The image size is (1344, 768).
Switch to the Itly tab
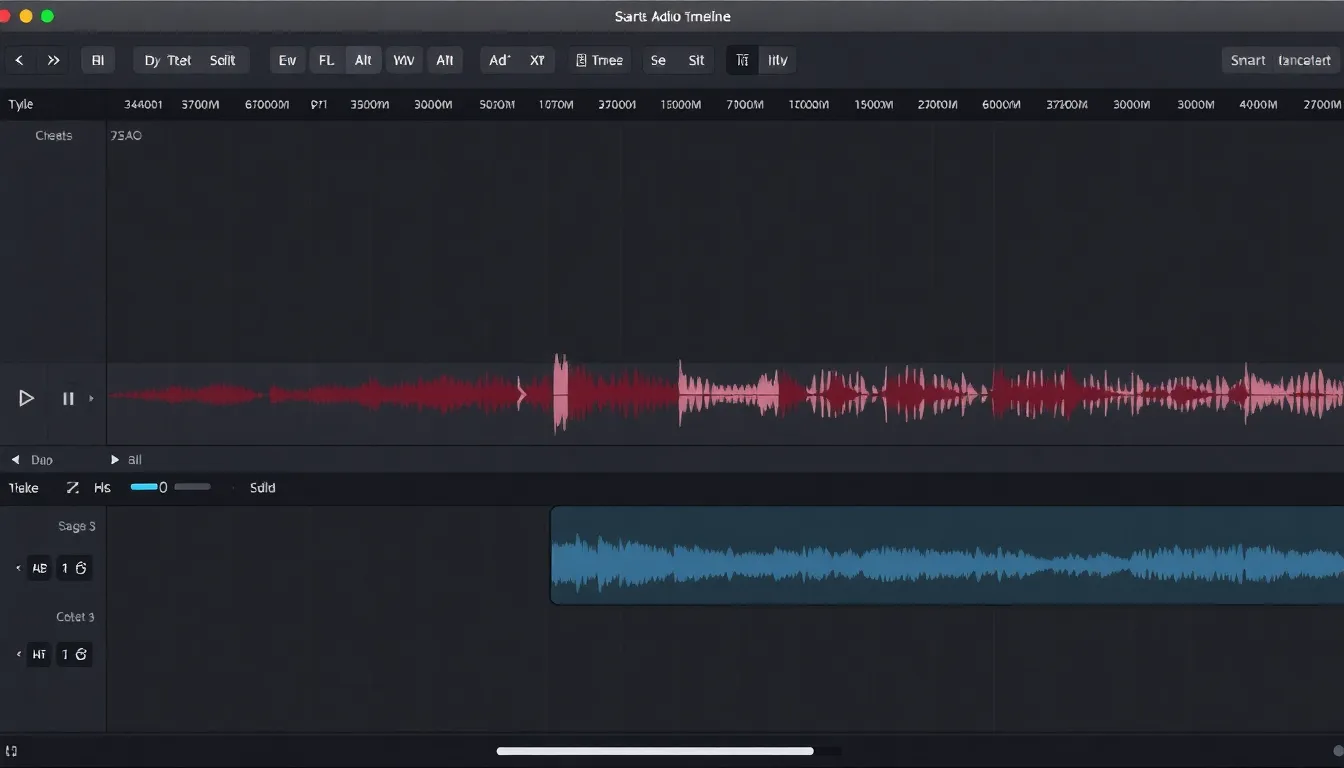coord(777,60)
